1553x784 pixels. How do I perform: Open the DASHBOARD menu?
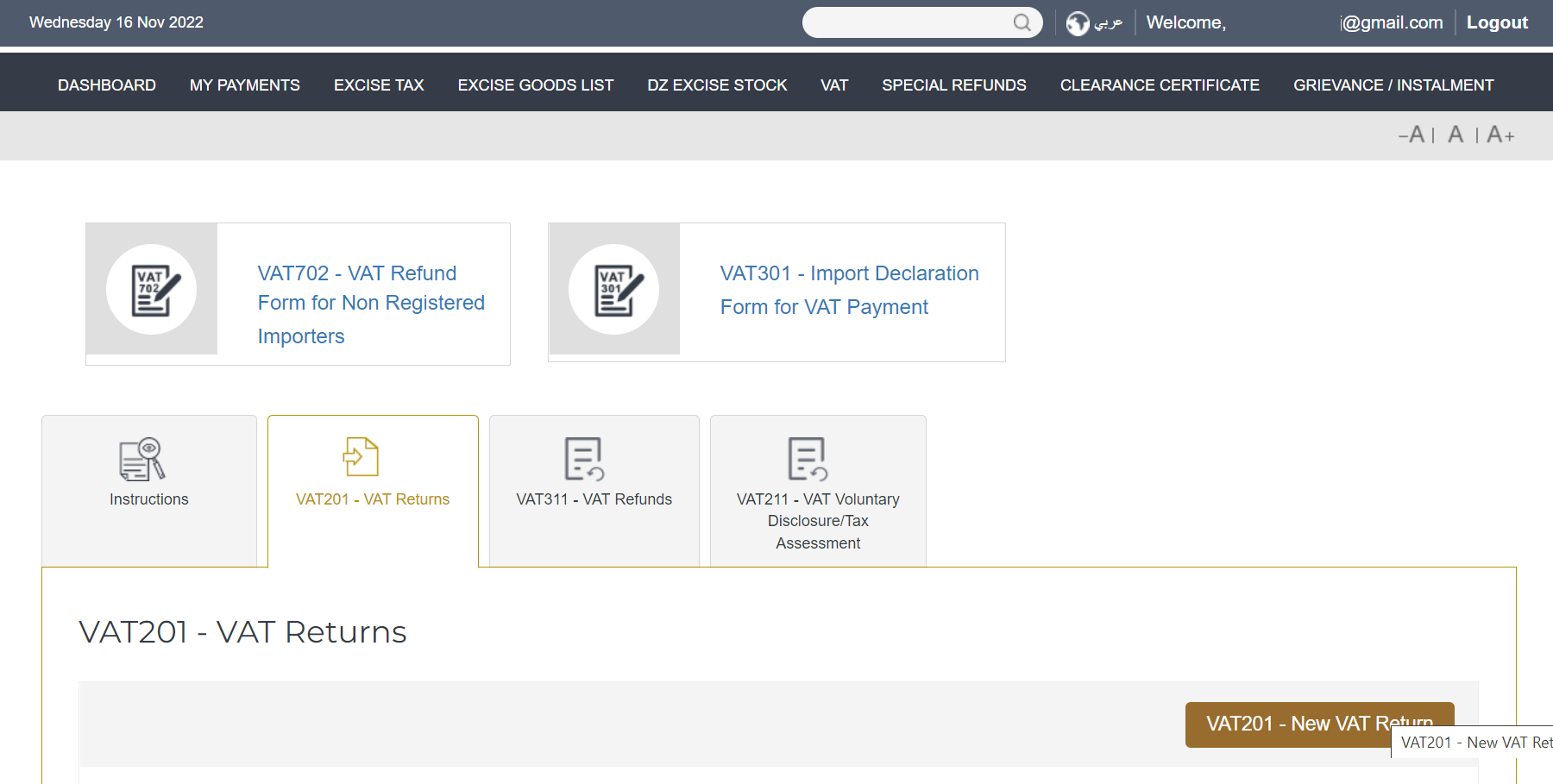click(106, 84)
